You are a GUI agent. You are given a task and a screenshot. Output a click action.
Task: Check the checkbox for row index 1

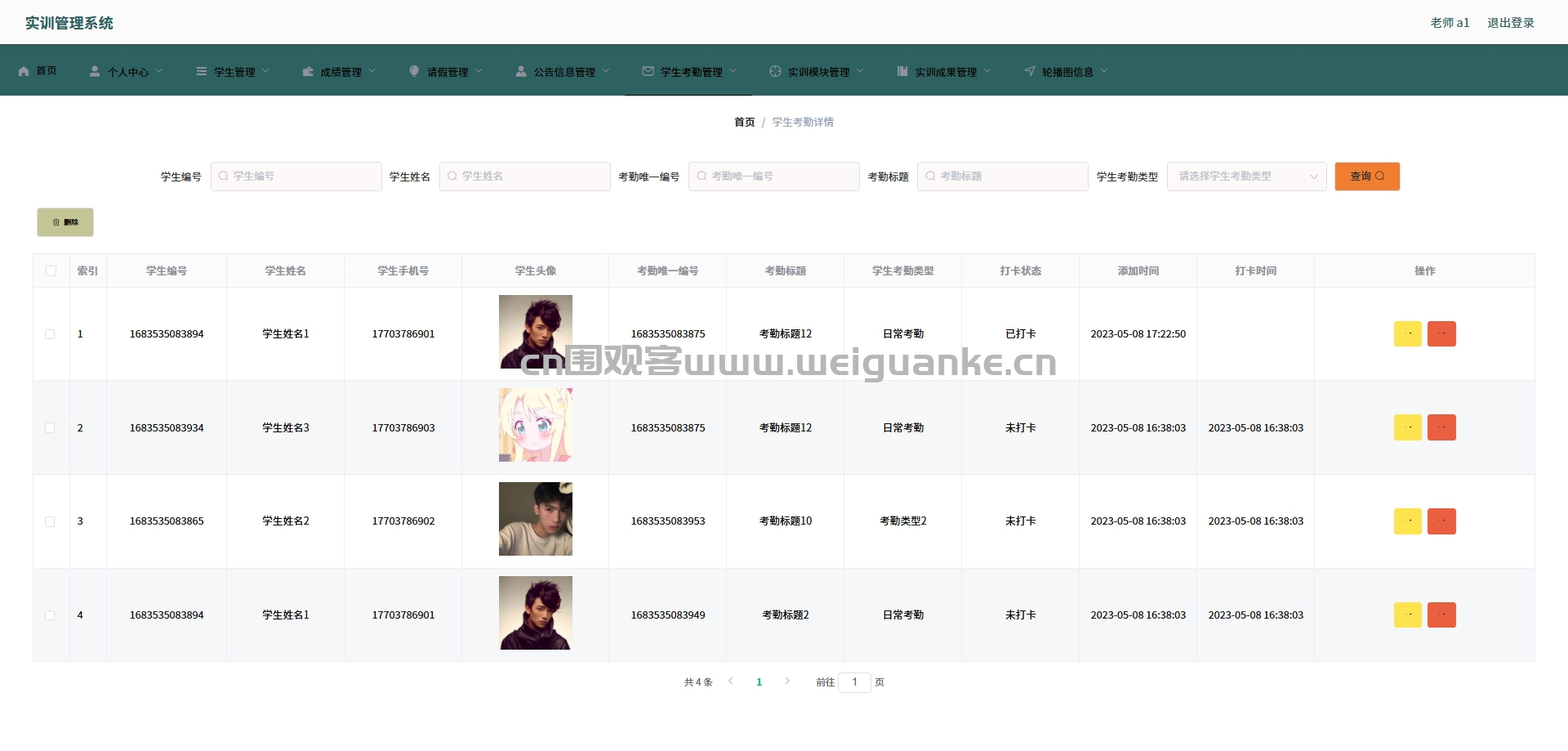click(50, 334)
